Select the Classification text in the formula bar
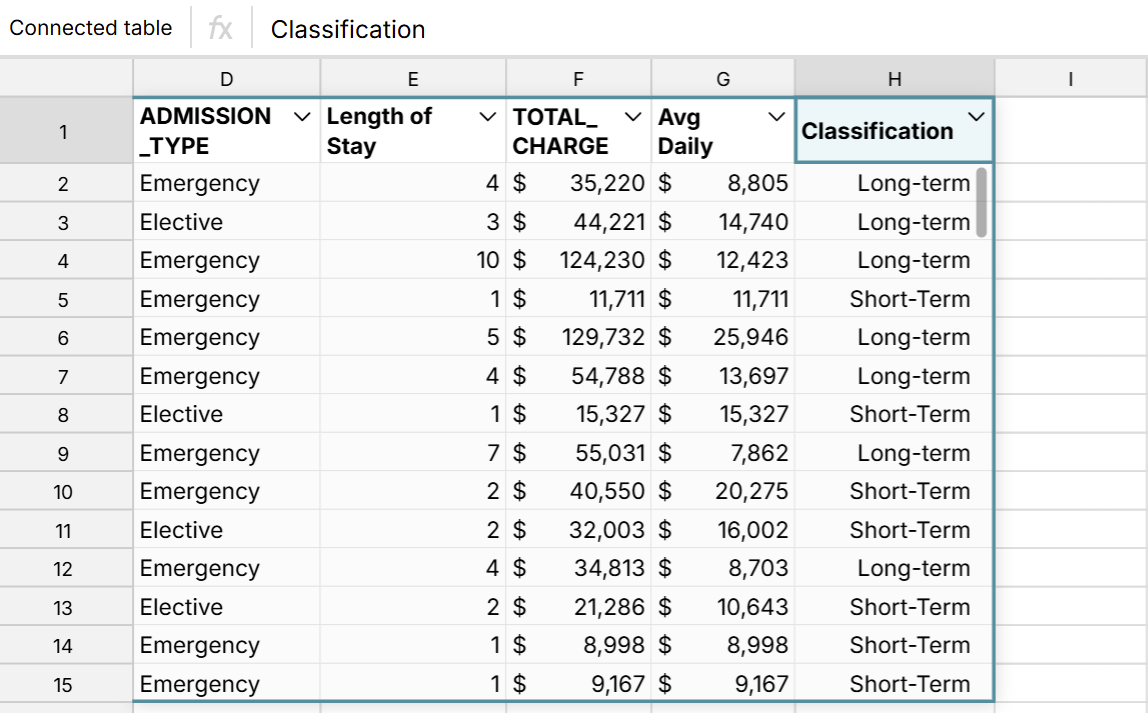Image resolution: width=1148 pixels, height=713 pixels. [348, 30]
